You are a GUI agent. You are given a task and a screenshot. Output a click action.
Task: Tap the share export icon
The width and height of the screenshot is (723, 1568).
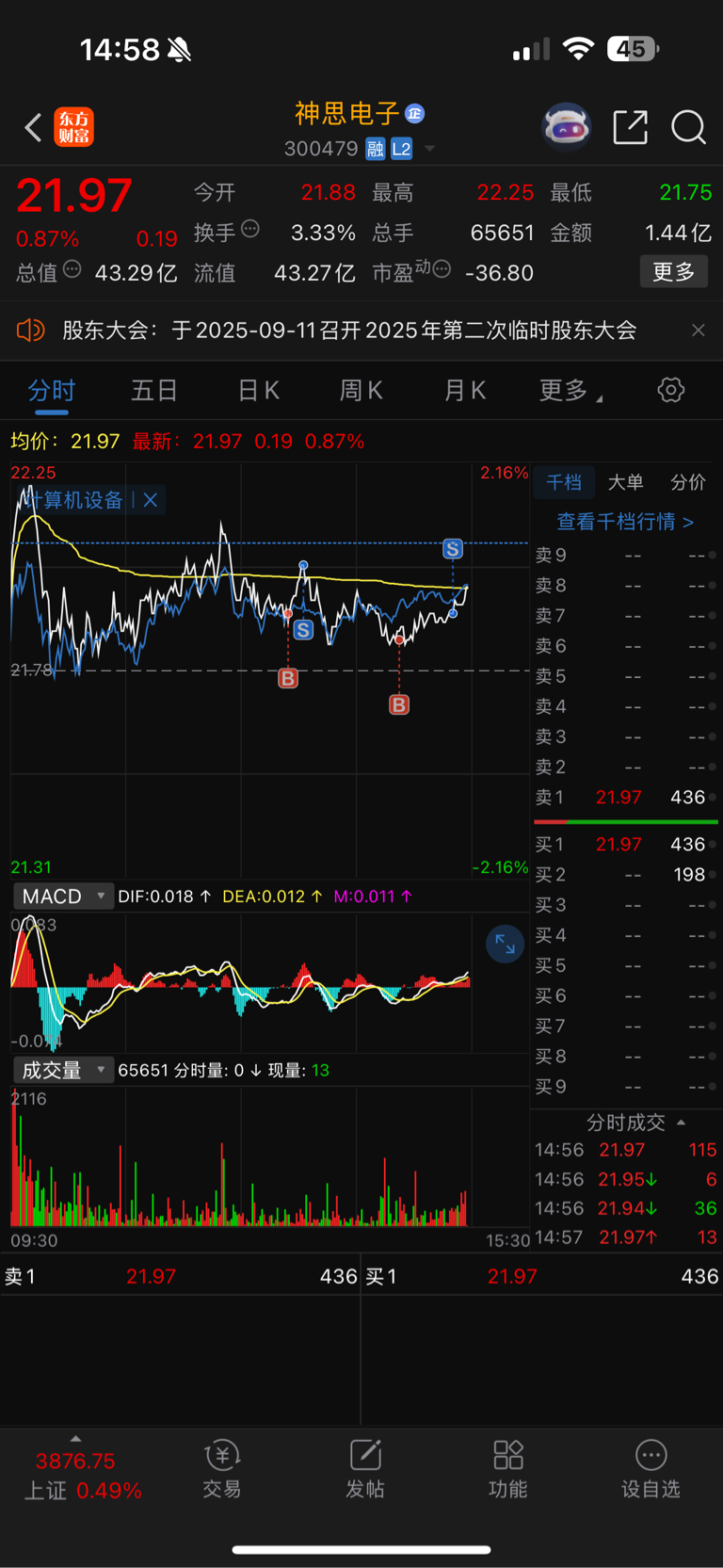point(630,127)
